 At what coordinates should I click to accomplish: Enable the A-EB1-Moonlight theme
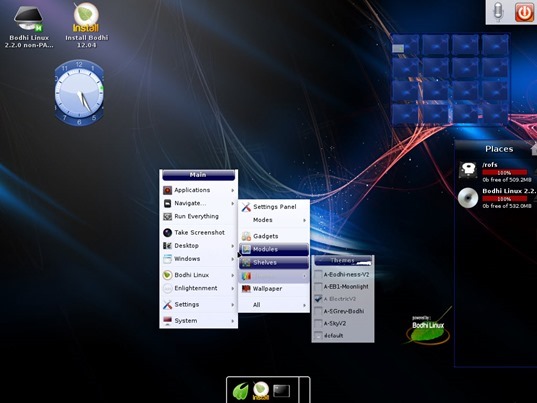[318, 287]
